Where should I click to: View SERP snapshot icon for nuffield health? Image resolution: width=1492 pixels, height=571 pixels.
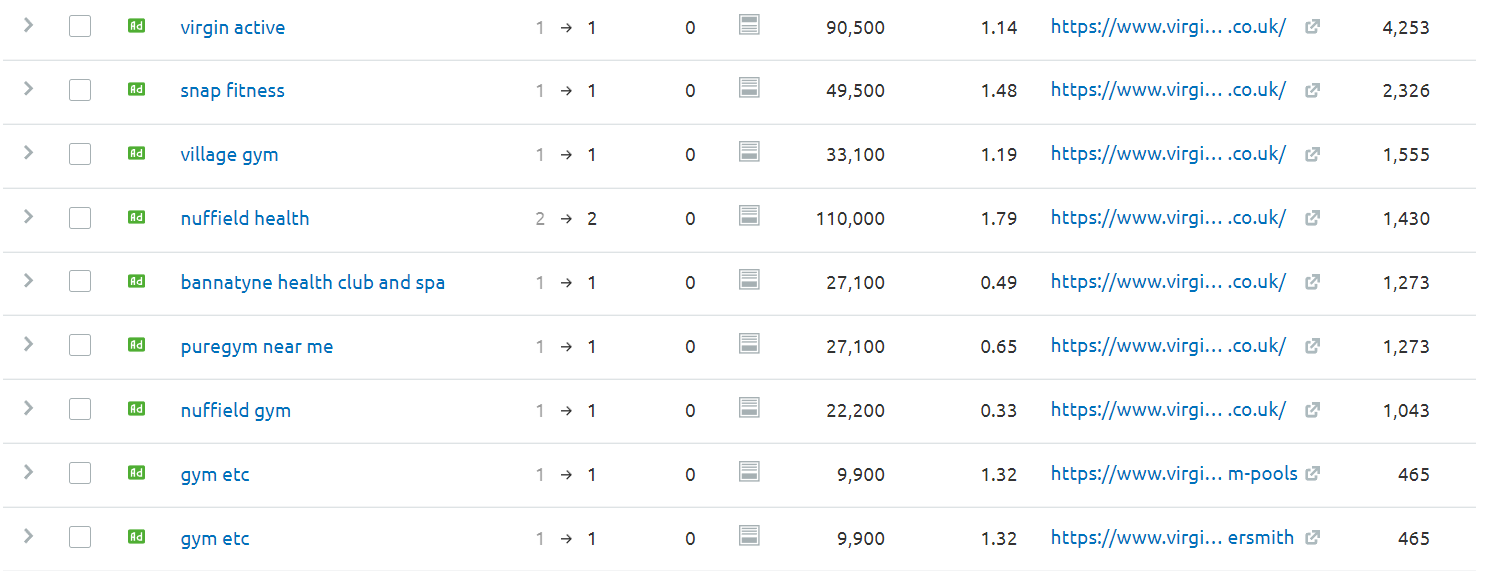tap(749, 216)
